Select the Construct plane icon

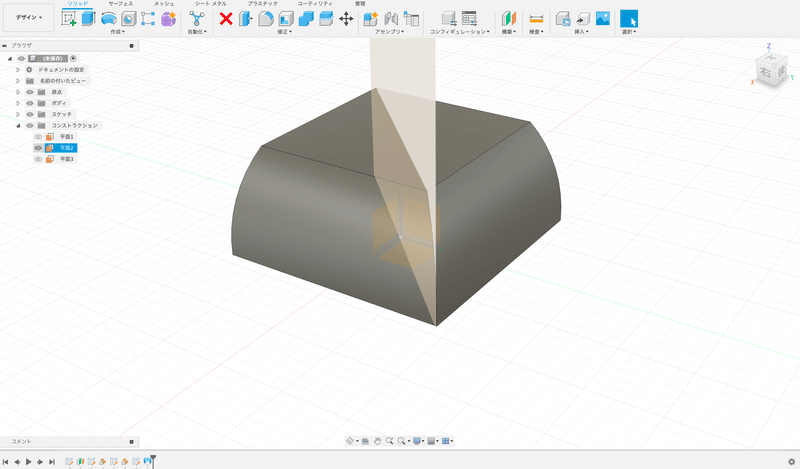click(509, 19)
